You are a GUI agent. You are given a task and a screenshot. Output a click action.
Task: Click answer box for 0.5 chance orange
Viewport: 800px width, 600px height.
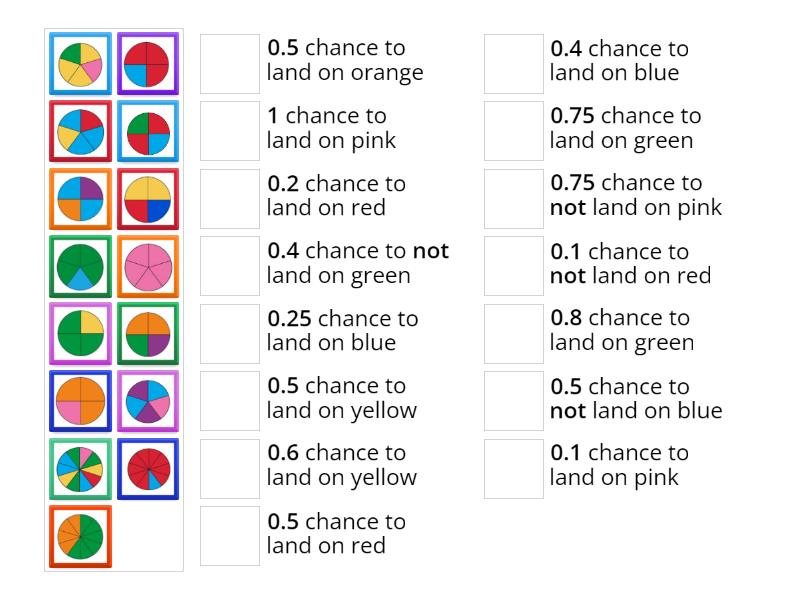click(x=230, y=64)
